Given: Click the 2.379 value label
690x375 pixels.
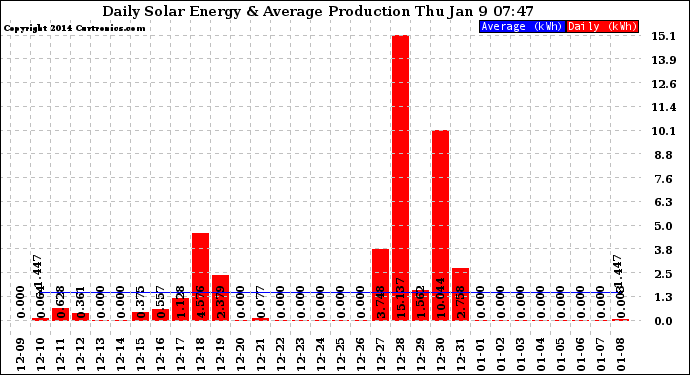Looking at the screenshot, I should click(221, 301).
